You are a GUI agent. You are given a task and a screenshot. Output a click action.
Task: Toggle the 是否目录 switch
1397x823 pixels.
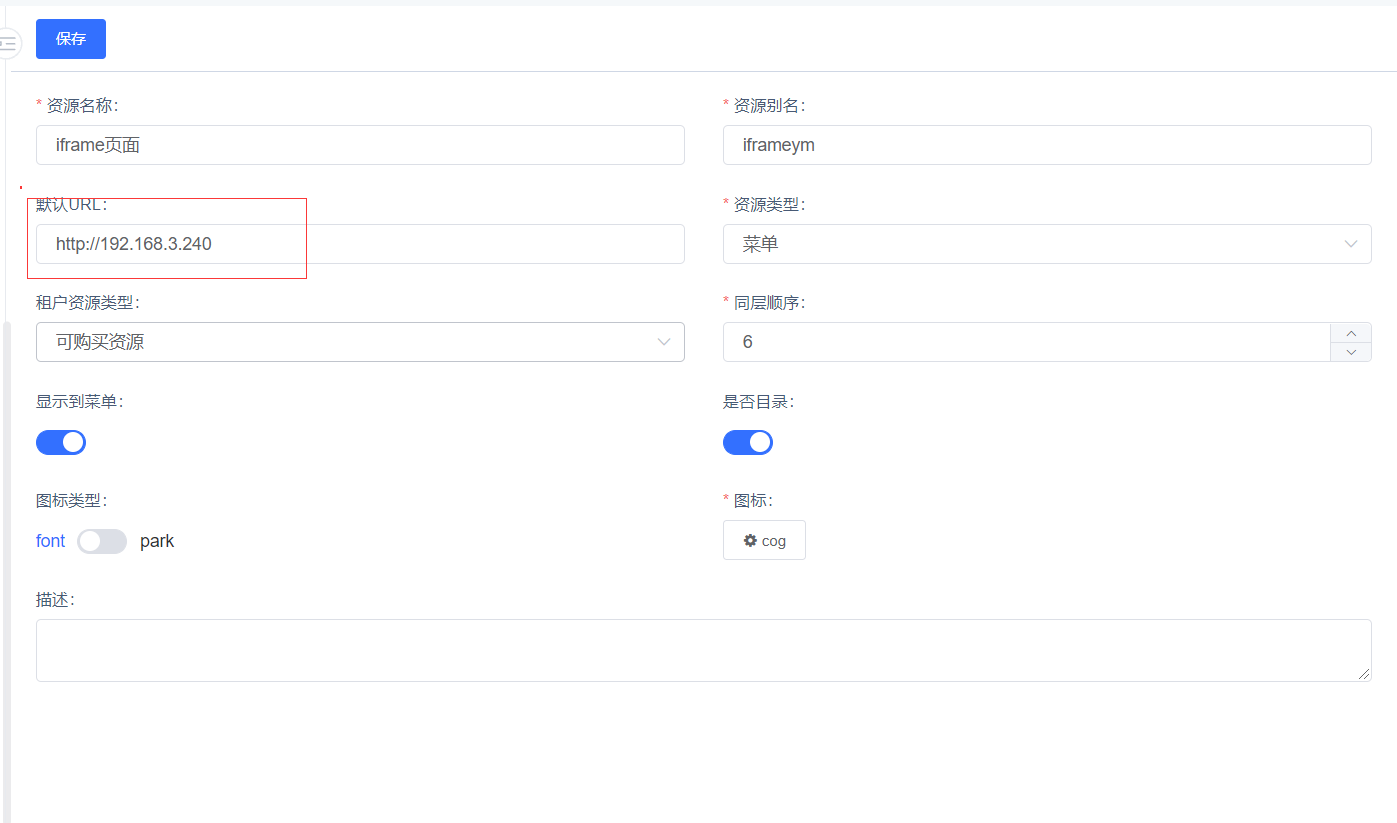(x=748, y=442)
